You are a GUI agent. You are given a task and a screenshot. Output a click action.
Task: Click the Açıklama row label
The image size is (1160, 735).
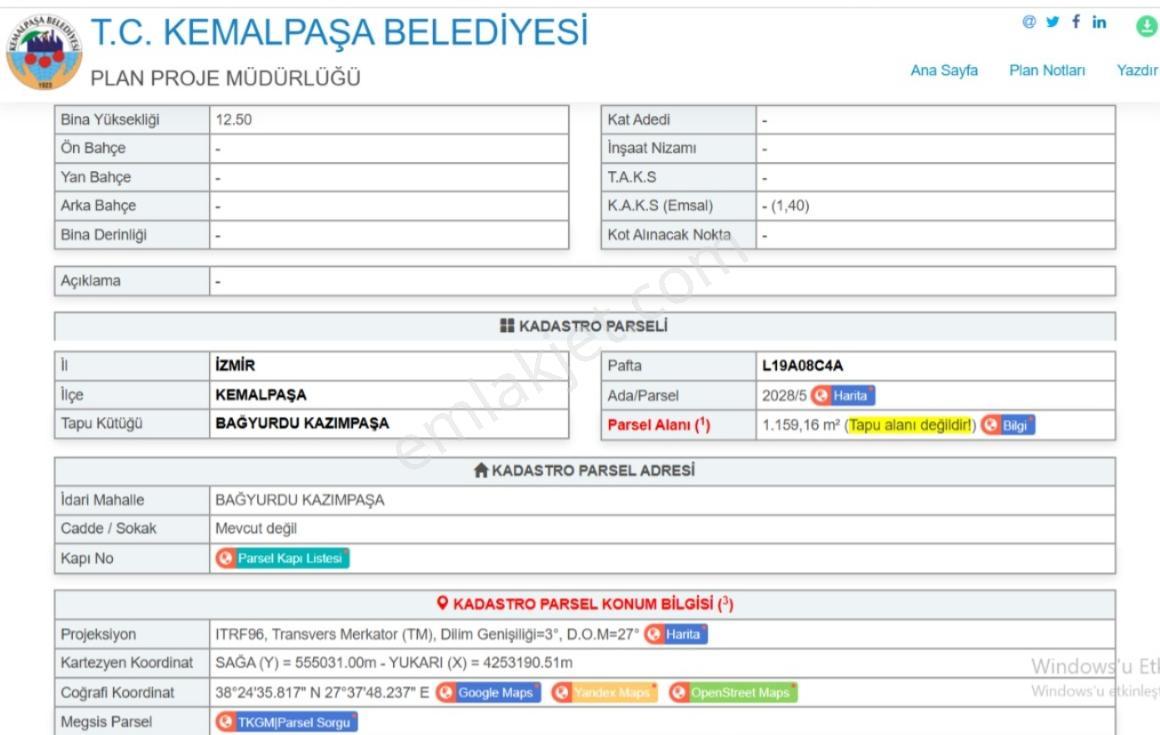(x=90, y=281)
